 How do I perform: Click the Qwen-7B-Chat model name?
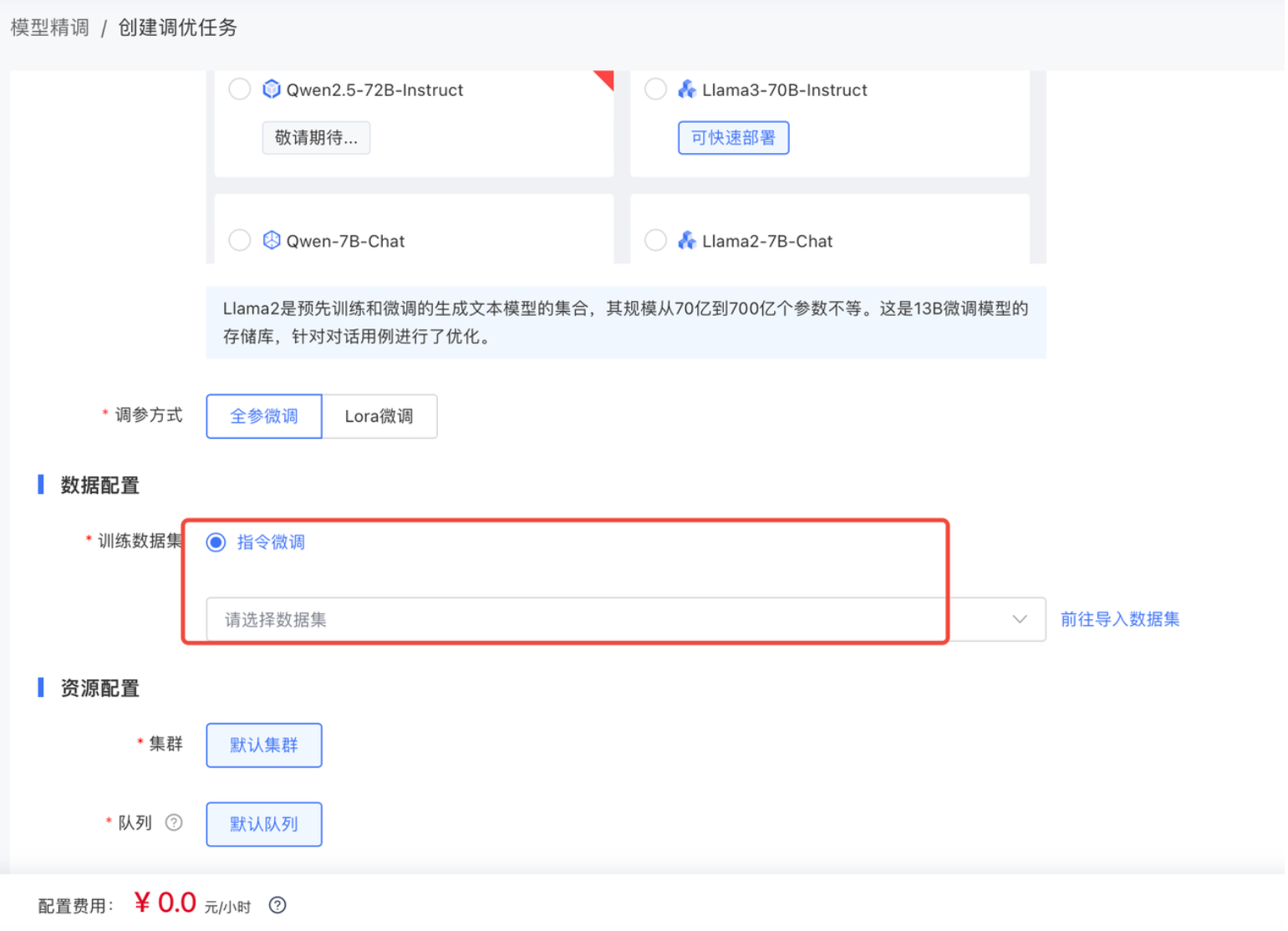345,242
